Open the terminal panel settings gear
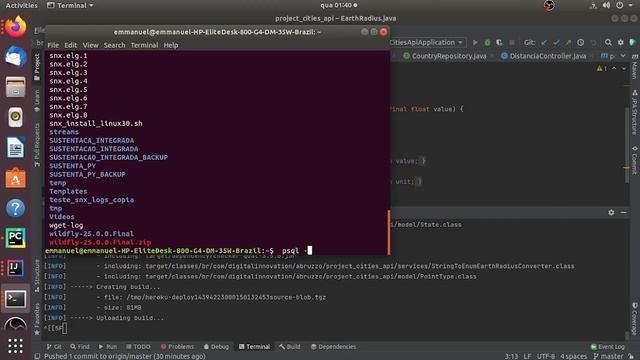The image size is (640, 360). (611, 213)
